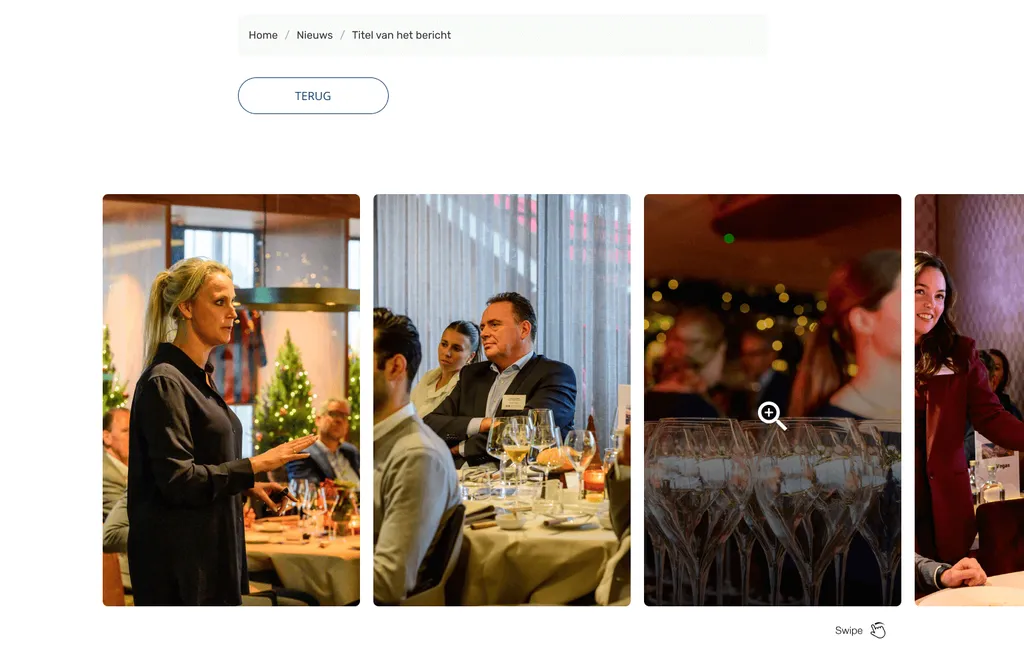
Task: Open the partly visible red blazer woman photo
Action: coord(969,400)
